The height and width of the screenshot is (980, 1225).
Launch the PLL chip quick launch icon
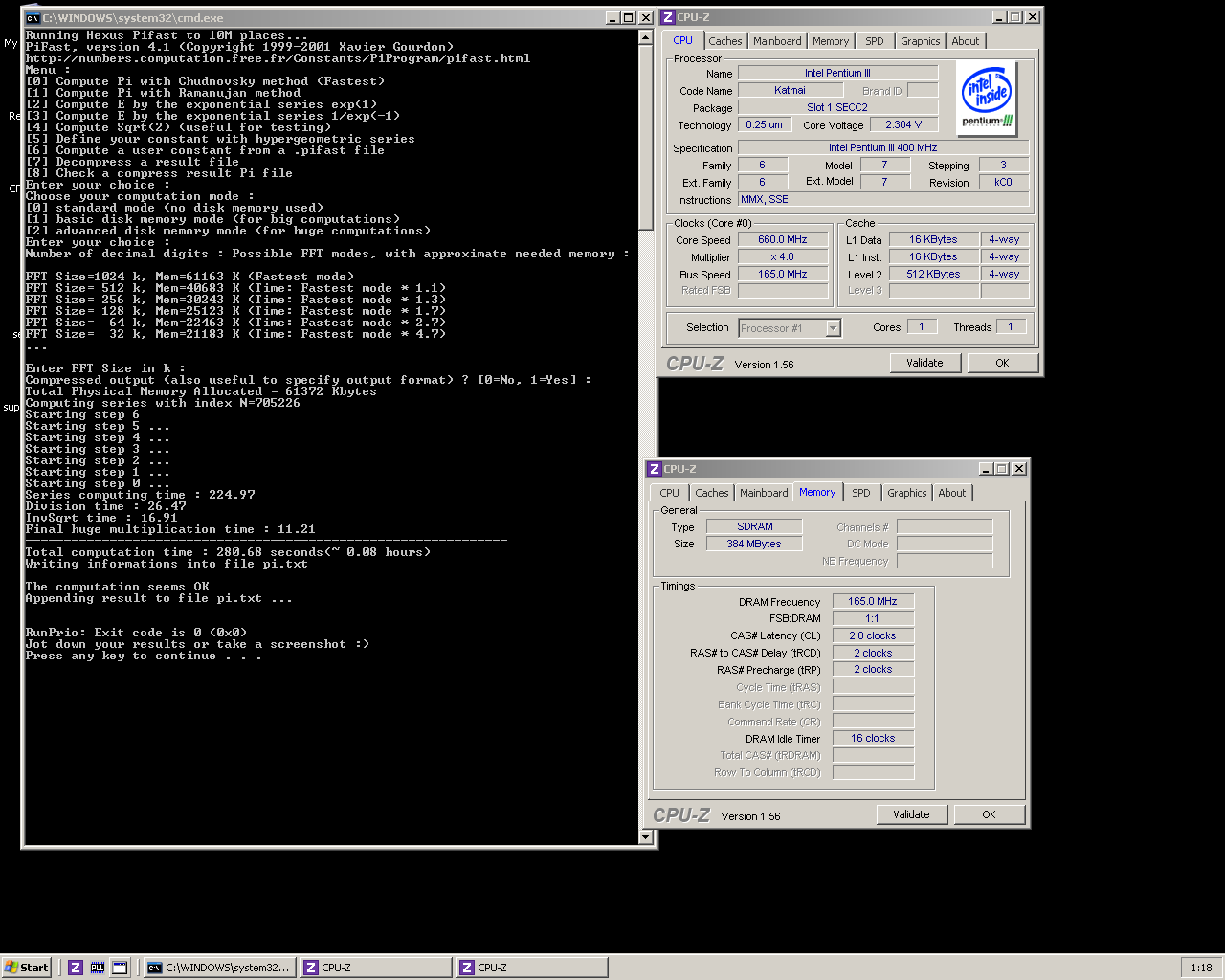[x=98, y=968]
